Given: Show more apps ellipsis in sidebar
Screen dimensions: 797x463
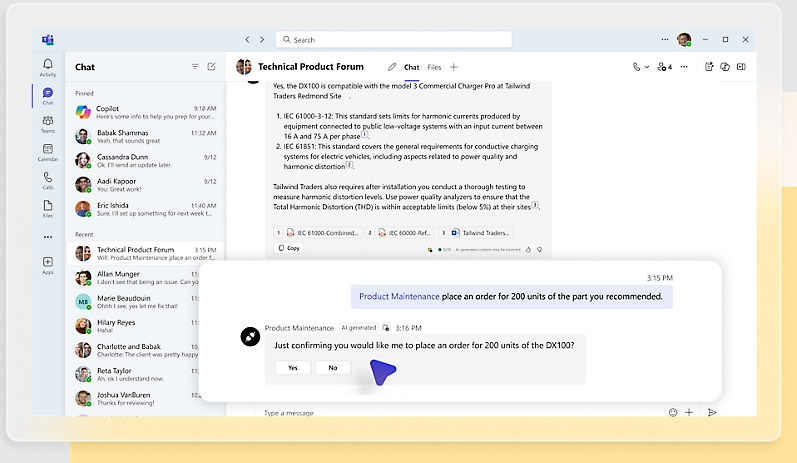Looking at the screenshot, I should tap(48, 237).
